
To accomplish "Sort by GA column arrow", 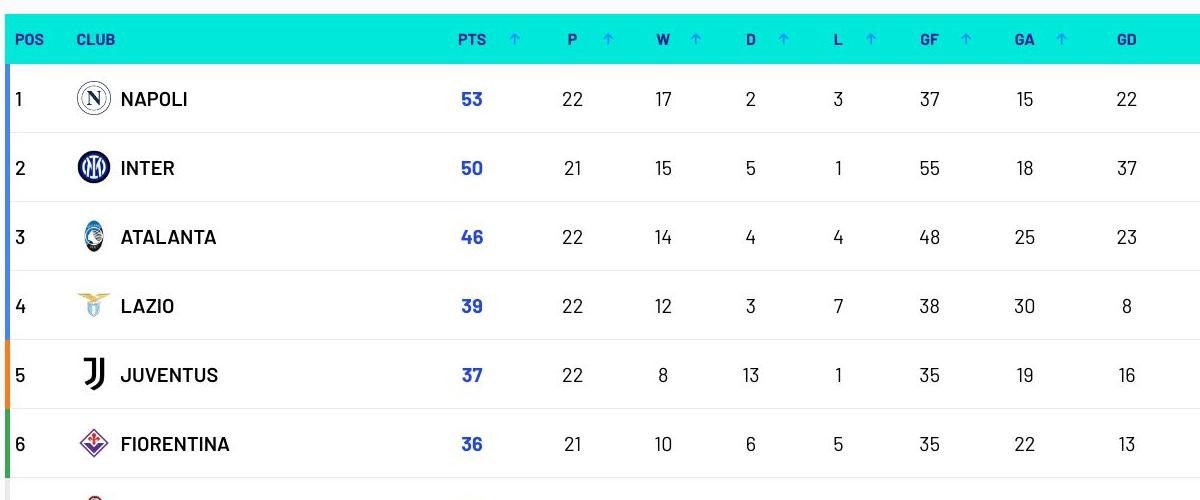I will pyautogui.click(x=1061, y=40).
